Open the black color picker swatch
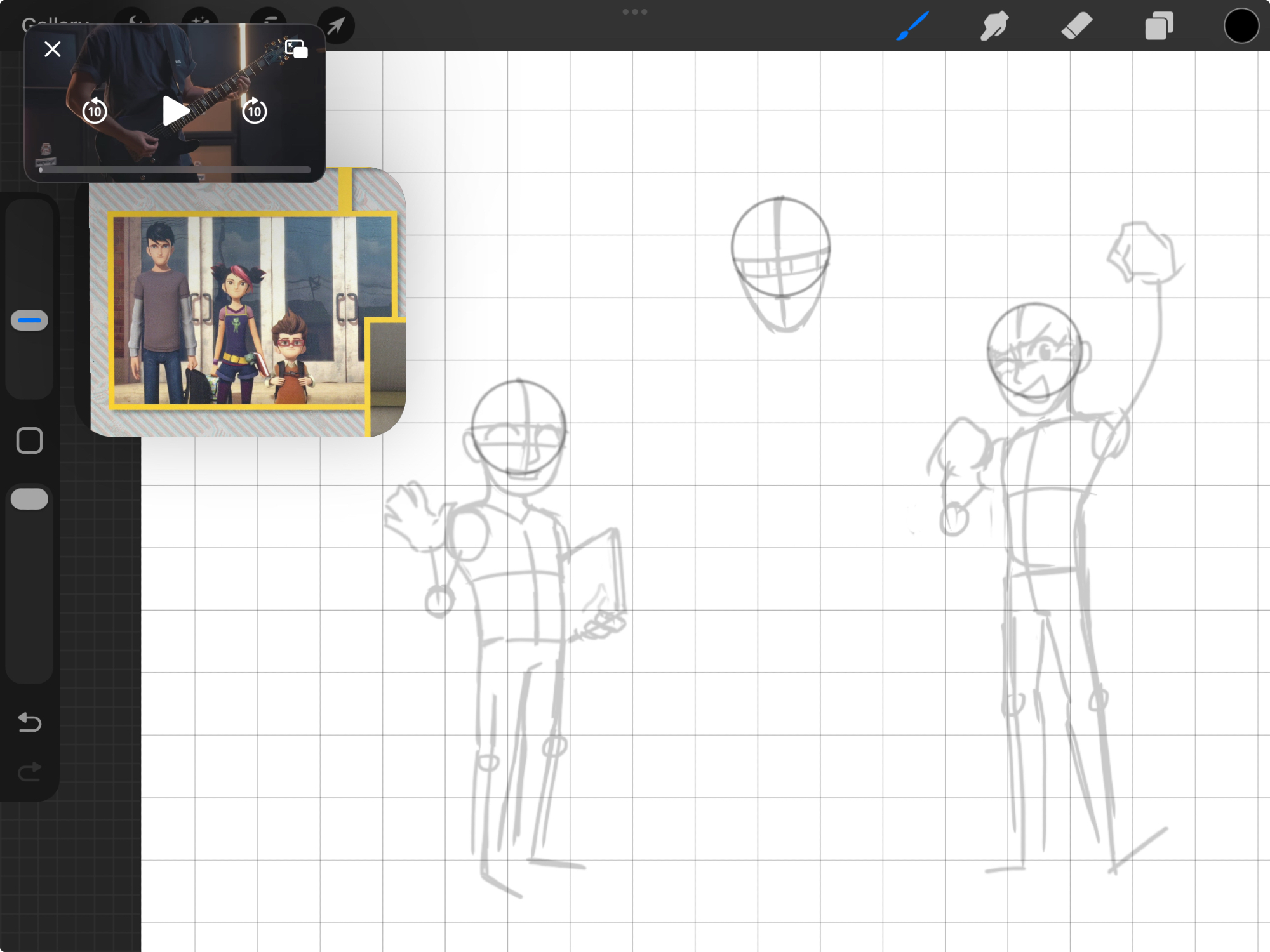This screenshot has width=1270, height=952. (x=1241, y=27)
